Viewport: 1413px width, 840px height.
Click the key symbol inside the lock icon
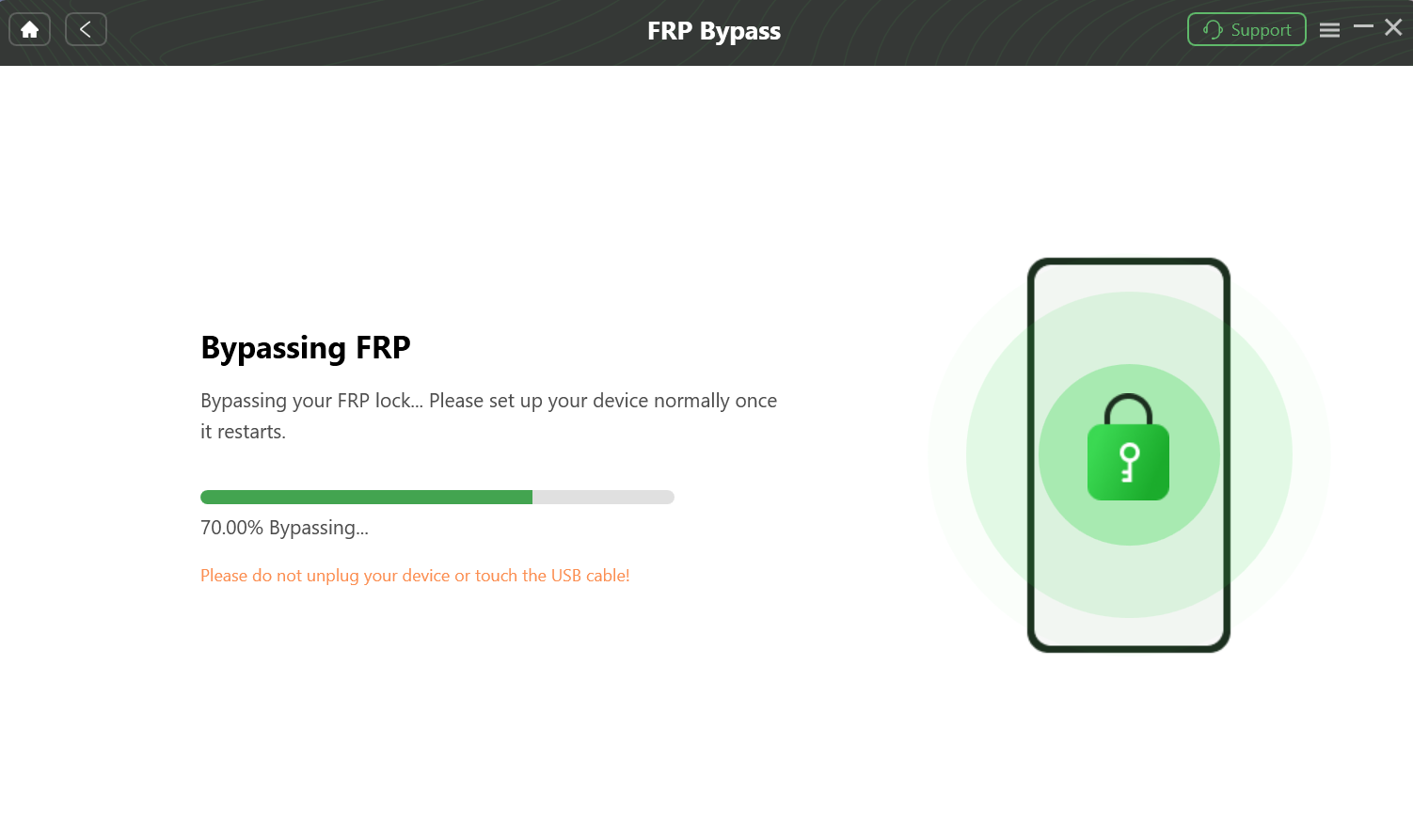point(1128,463)
